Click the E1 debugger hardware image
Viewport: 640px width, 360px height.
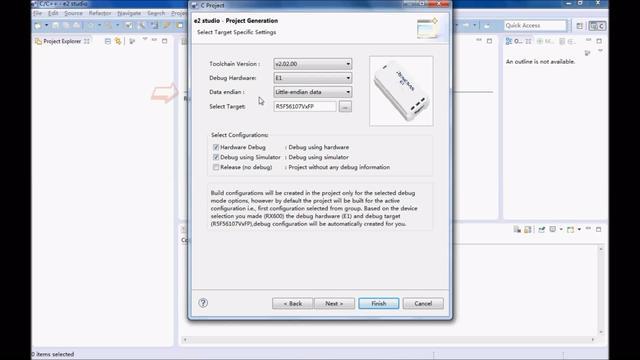coord(401,91)
